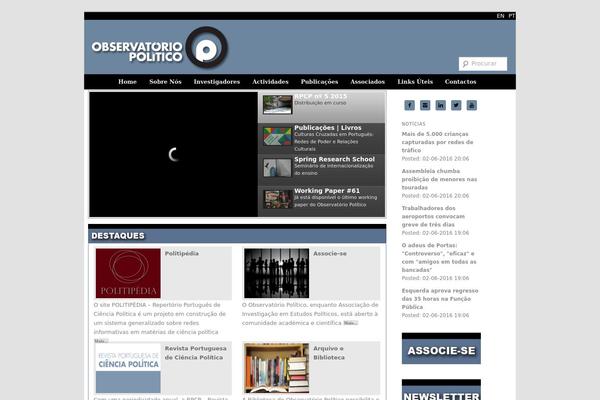Open news about trabalhadores dos aeroportos greve

pos(433,216)
